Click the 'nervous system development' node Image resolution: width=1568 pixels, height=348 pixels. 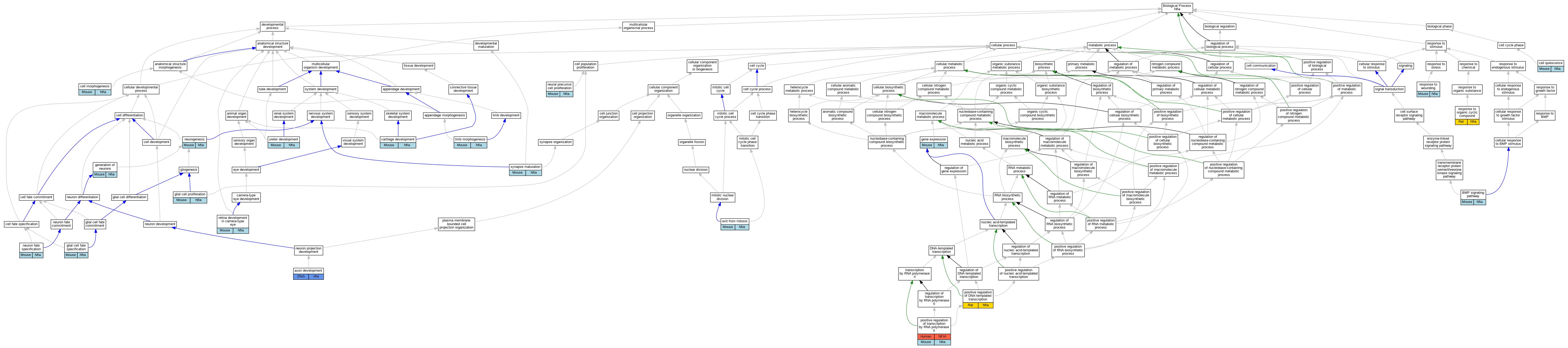point(320,115)
